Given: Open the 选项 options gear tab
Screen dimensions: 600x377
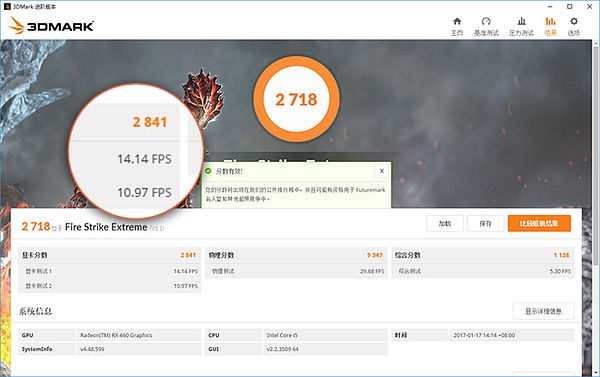Looking at the screenshot, I should 574,26.
